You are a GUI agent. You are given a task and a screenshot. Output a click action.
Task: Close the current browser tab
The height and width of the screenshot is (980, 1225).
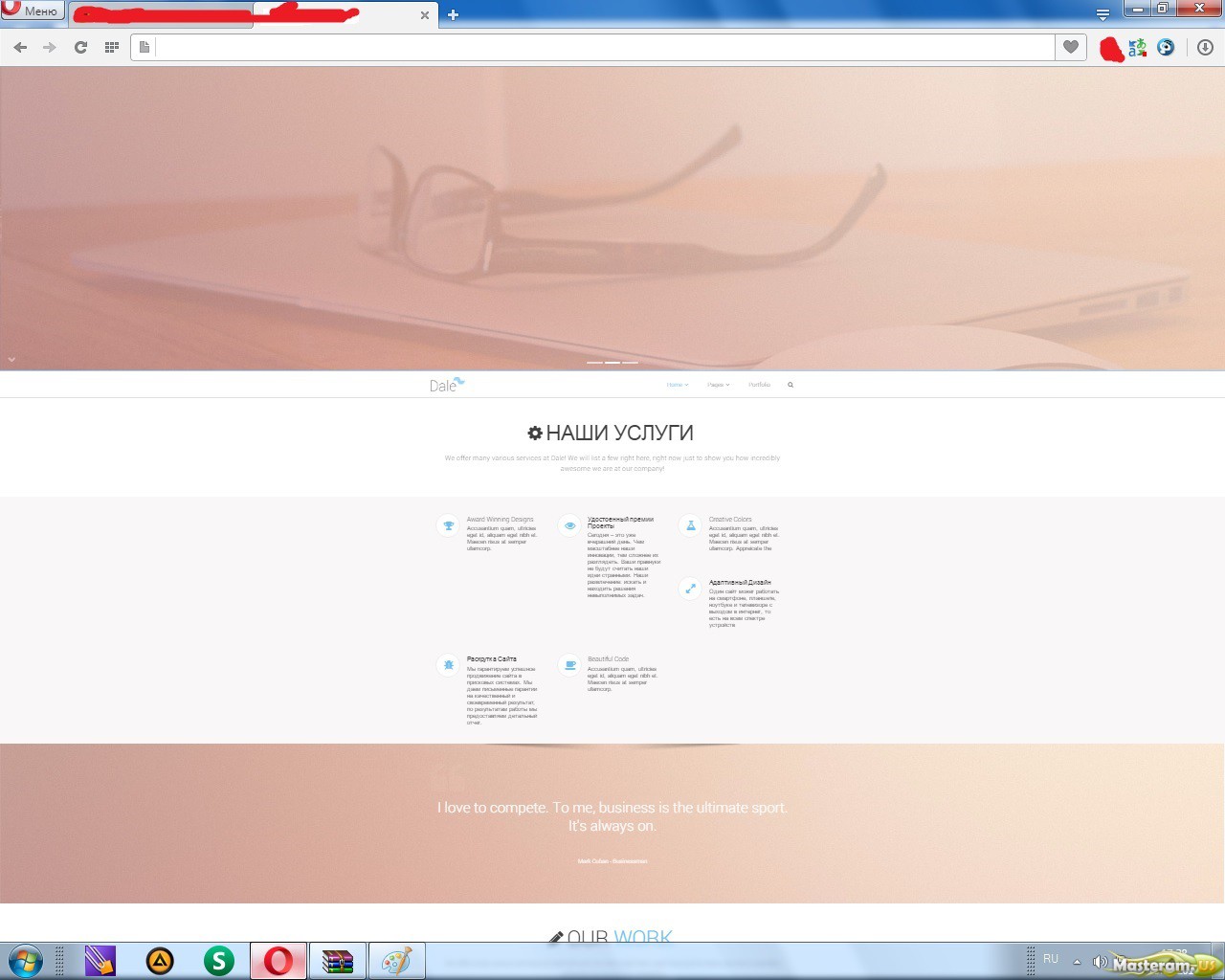tap(425, 15)
